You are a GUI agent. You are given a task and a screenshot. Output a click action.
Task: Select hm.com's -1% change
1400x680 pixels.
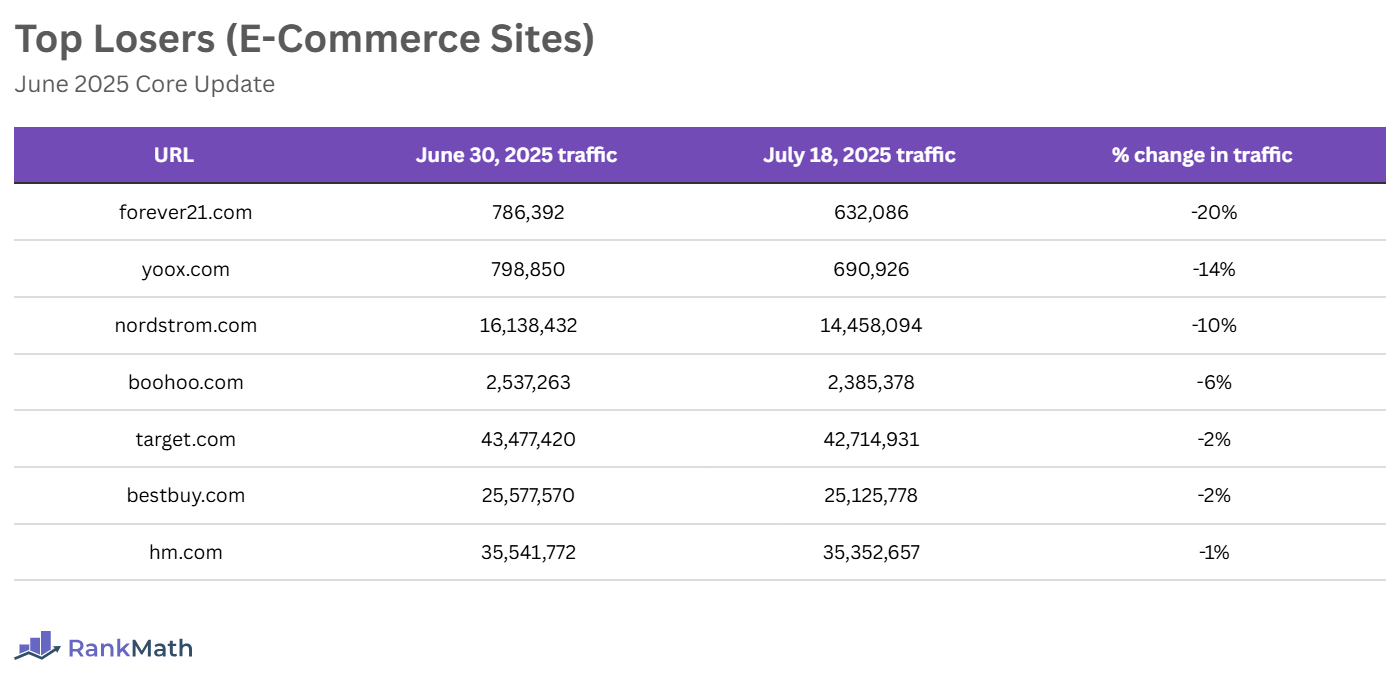click(1214, 552)
